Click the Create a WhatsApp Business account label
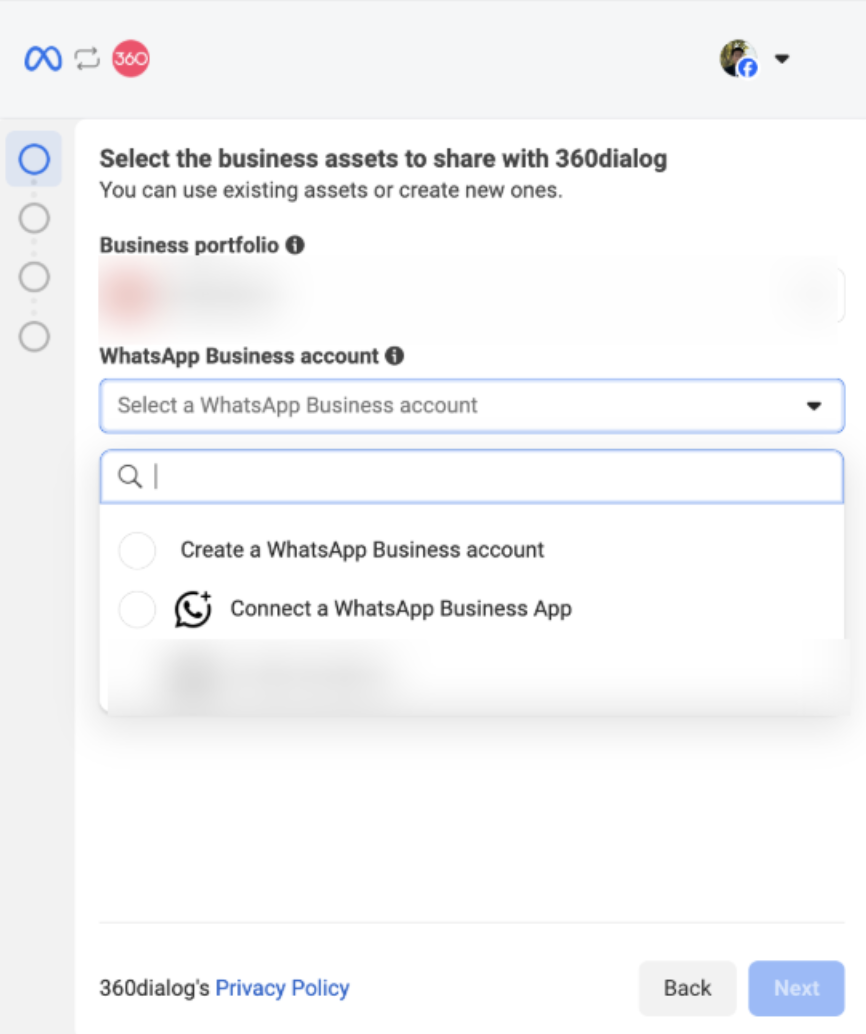 (x=362, y=550)
